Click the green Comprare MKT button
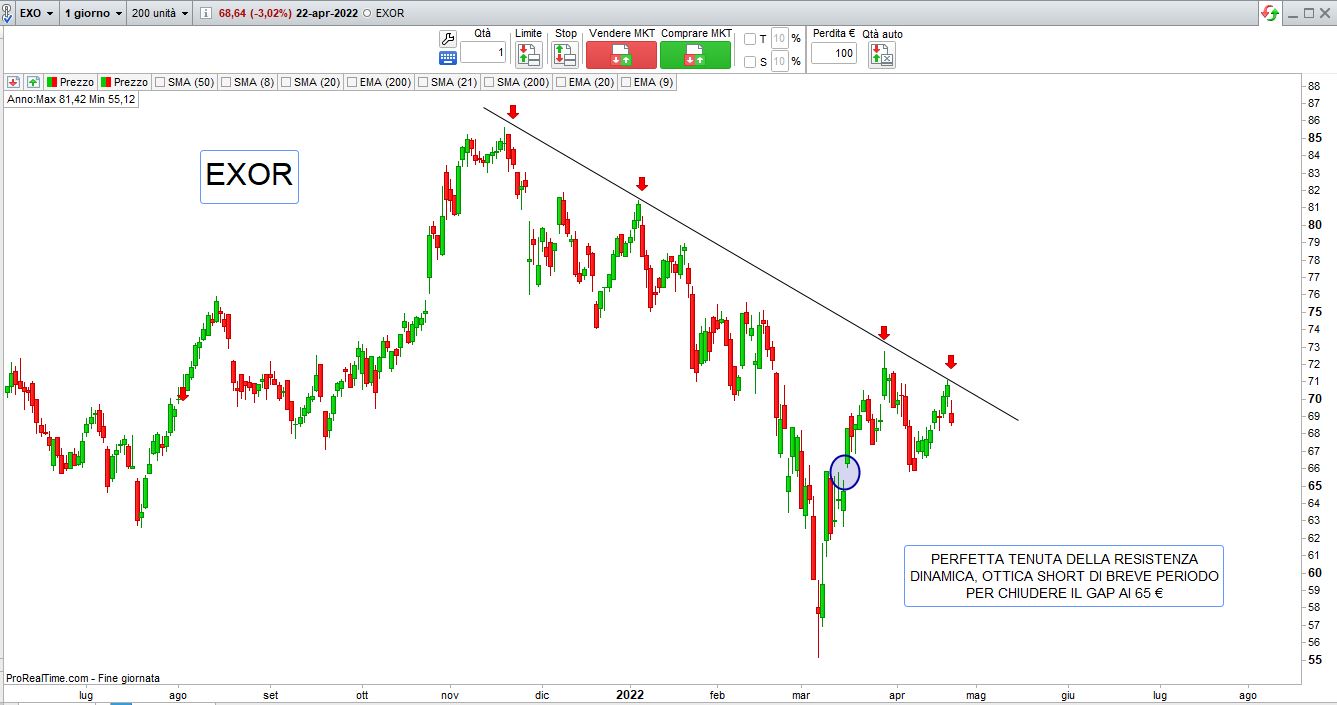Viewport: 1337px width, 705px height. pos(696,55)
